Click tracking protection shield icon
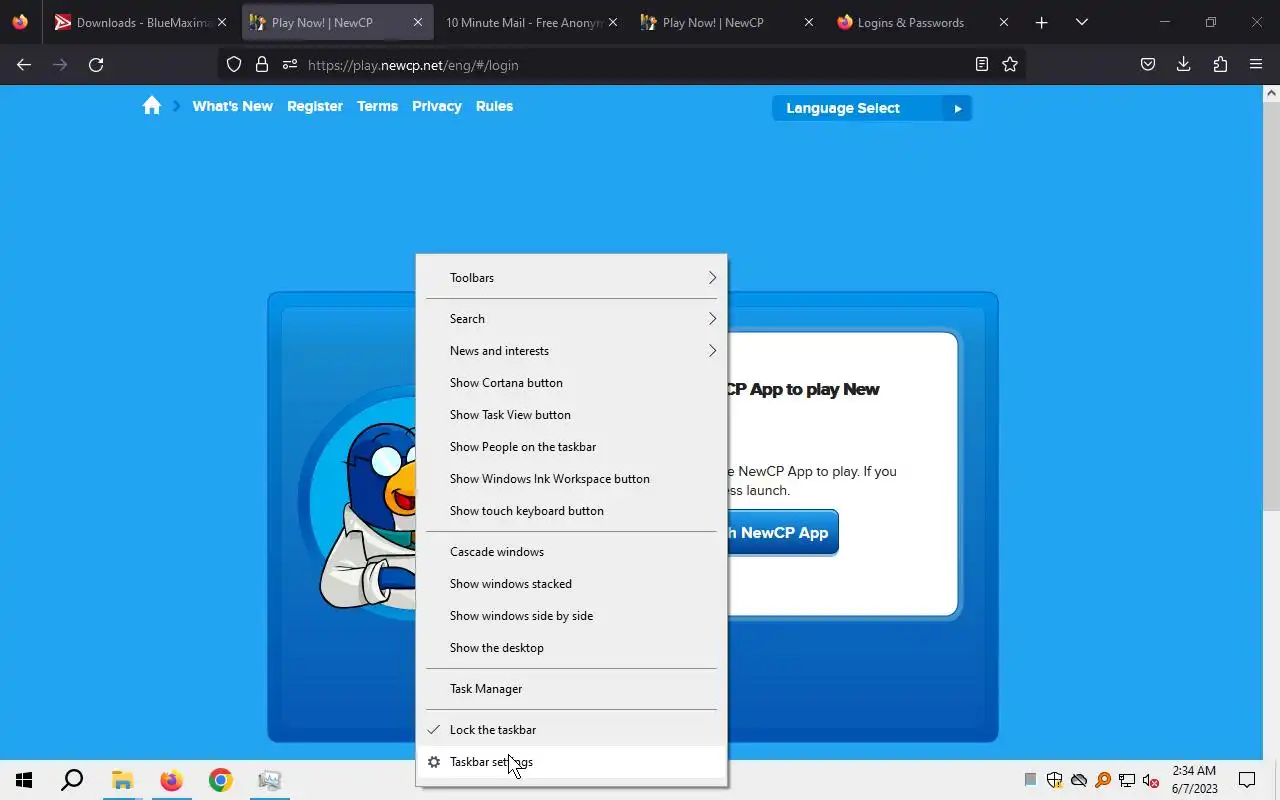Image resolution: width=1280 pixels, height=800 pixels. (x=234, y=65)
